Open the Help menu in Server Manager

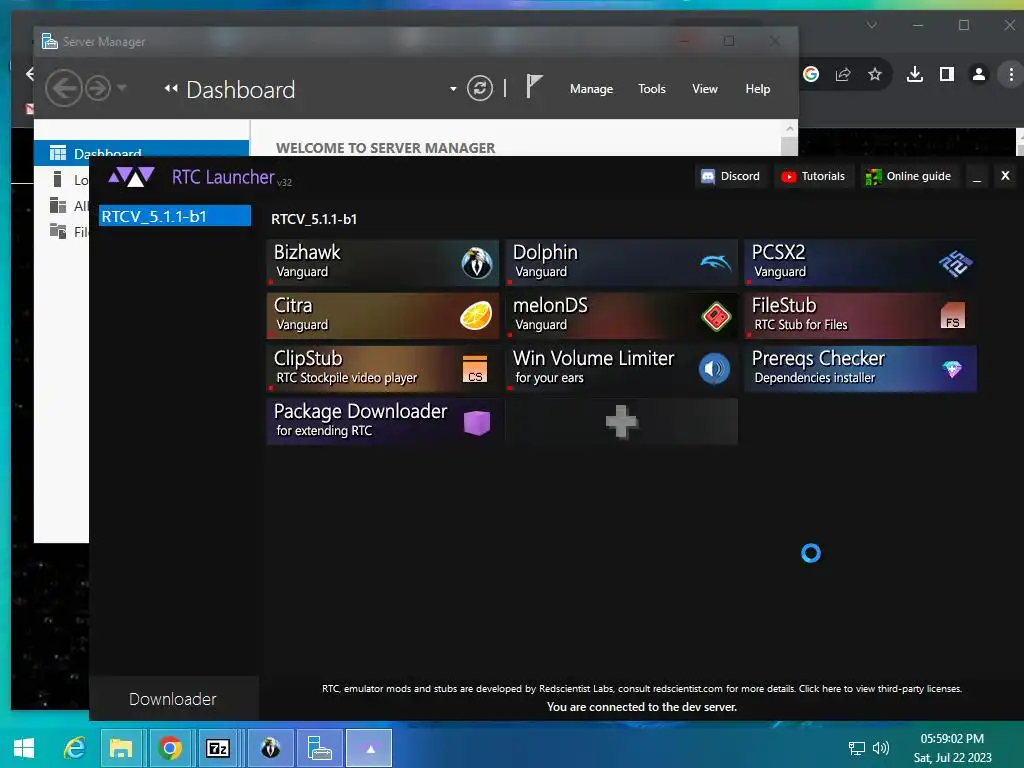pyautogui.click(x=758, y=89)
